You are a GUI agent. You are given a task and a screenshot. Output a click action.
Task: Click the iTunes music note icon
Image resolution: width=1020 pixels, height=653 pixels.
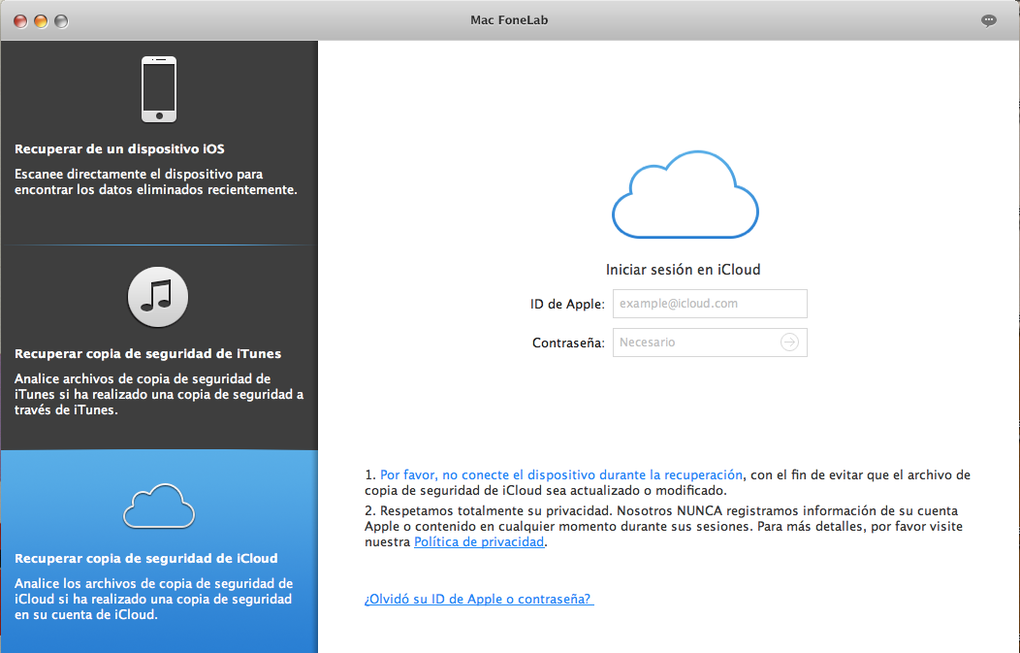pos(158,297)
